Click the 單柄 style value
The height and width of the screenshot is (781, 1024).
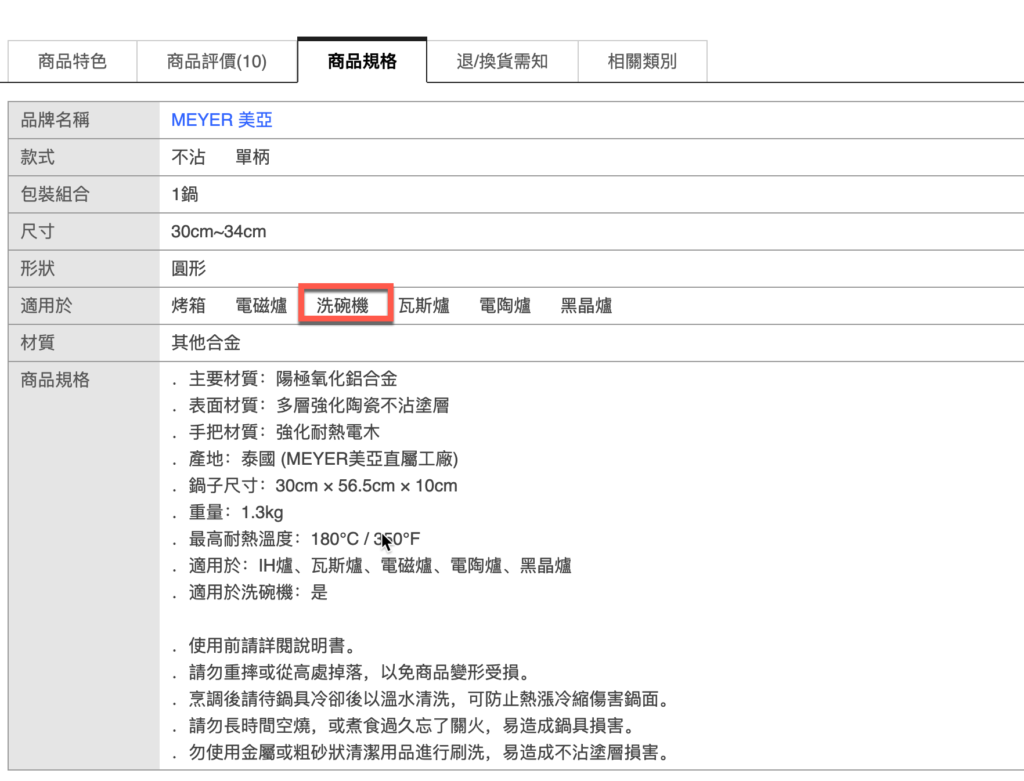(x=252, y=157)
